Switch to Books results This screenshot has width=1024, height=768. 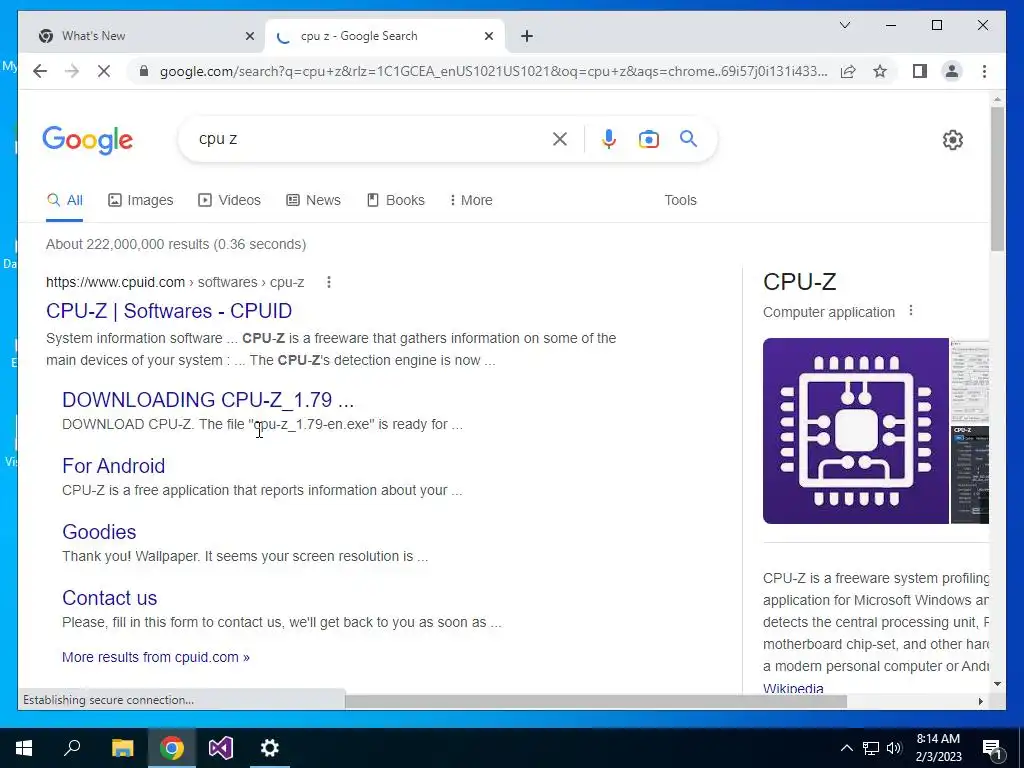point(396,200)
